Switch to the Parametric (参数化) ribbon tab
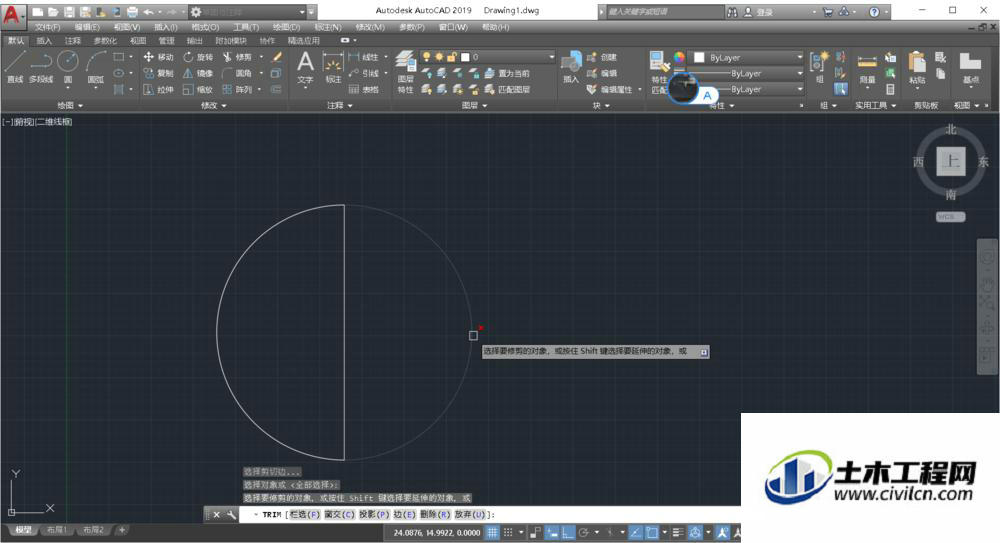1000x543 pixels. (x=105, y=41)
